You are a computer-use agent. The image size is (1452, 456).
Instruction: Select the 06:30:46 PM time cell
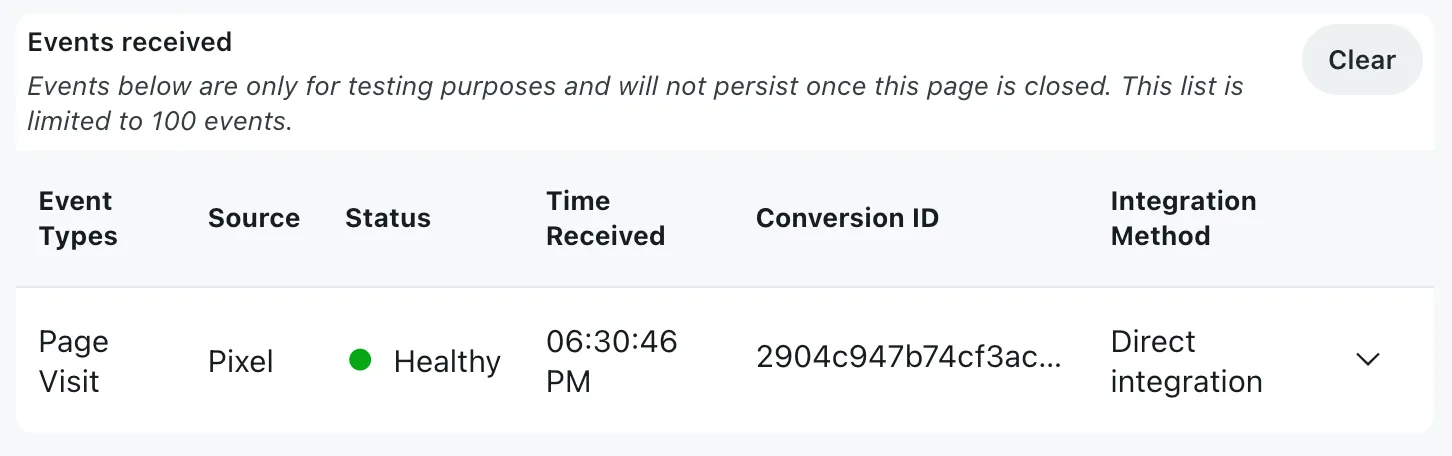611,361
